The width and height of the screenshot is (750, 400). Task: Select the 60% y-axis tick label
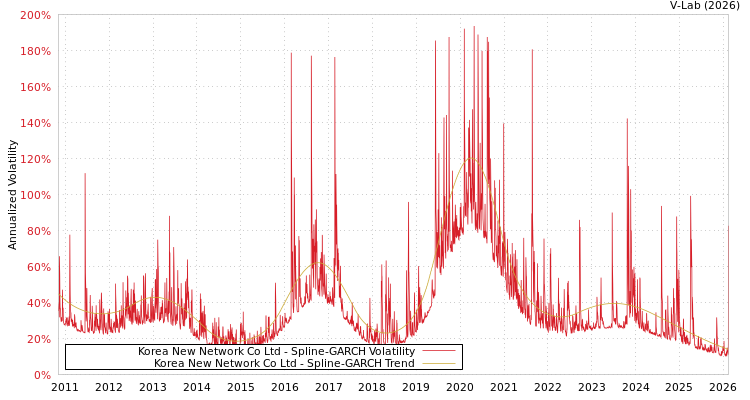[38, 268]
